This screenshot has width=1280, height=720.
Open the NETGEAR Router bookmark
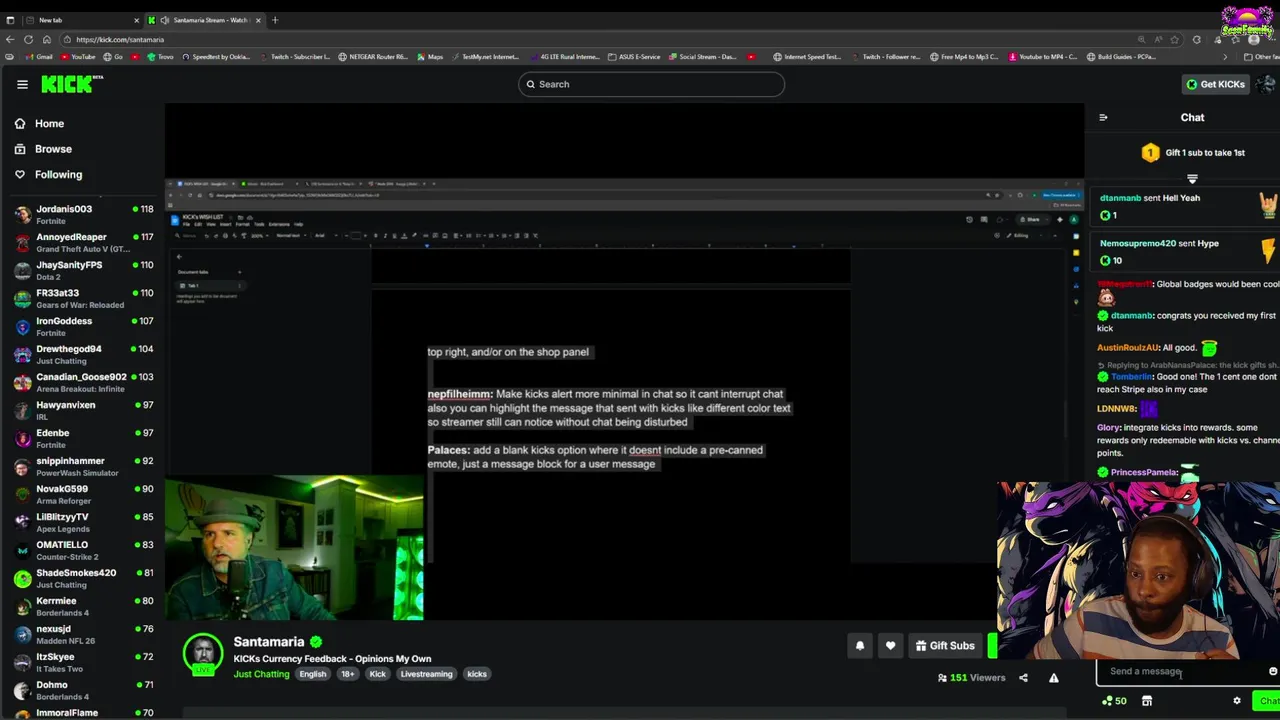[x=374, y=57]
